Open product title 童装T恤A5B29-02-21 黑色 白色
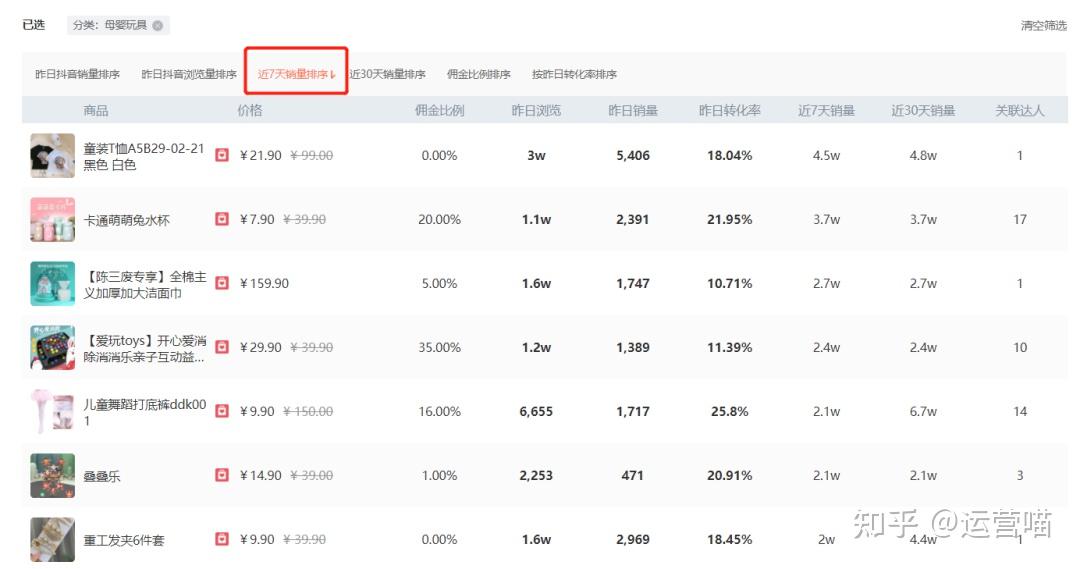 (144, 156)
